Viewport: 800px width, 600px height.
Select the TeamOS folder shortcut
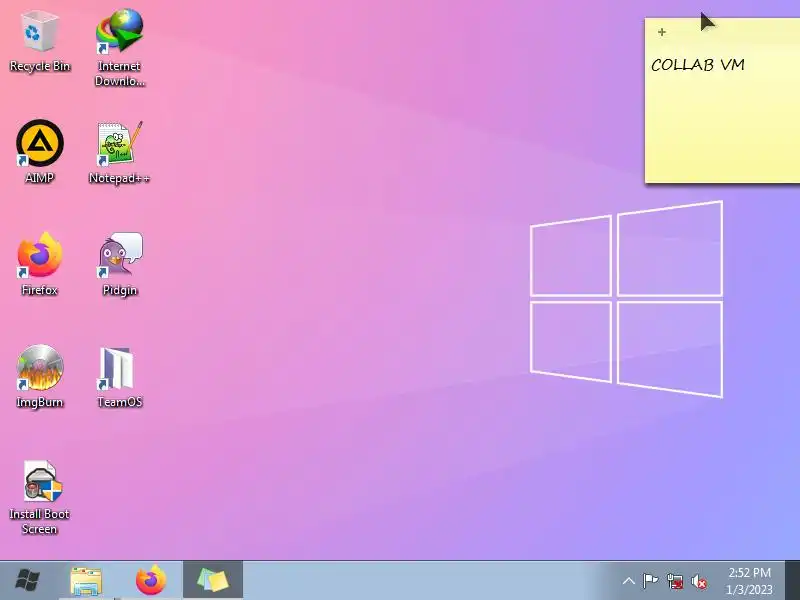coord(120,378)
